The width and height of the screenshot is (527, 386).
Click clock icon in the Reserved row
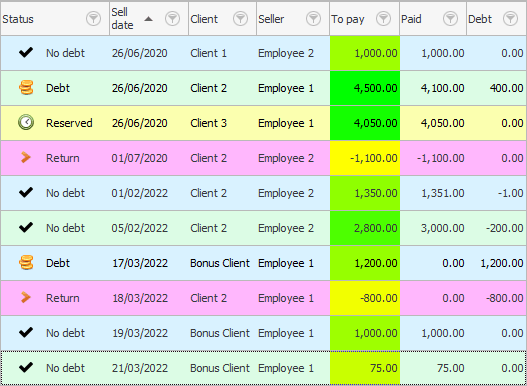pos(26,123)
